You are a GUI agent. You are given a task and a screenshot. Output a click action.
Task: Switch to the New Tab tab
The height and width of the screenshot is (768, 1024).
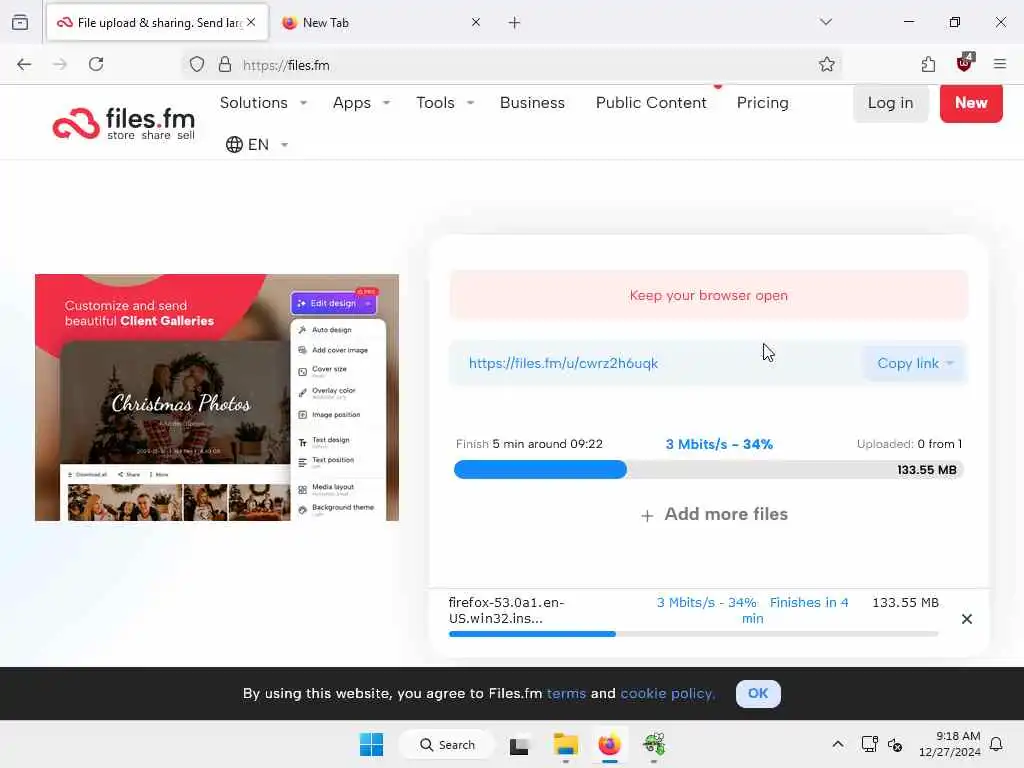pos(381,22)
